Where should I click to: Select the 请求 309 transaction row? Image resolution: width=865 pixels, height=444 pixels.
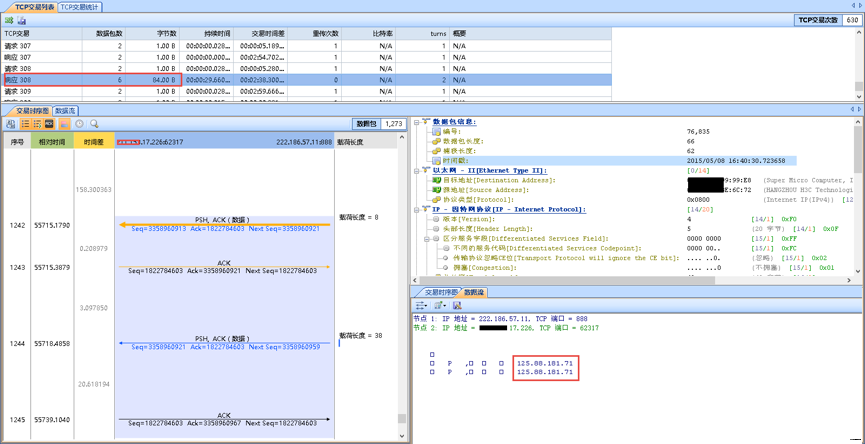pyautogui.click(x=18, y=91)
